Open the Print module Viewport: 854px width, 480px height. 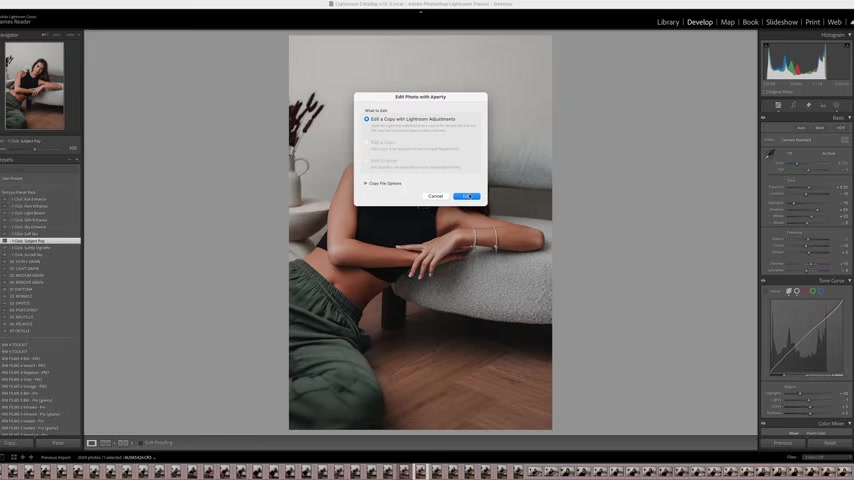tap(813, 22)
